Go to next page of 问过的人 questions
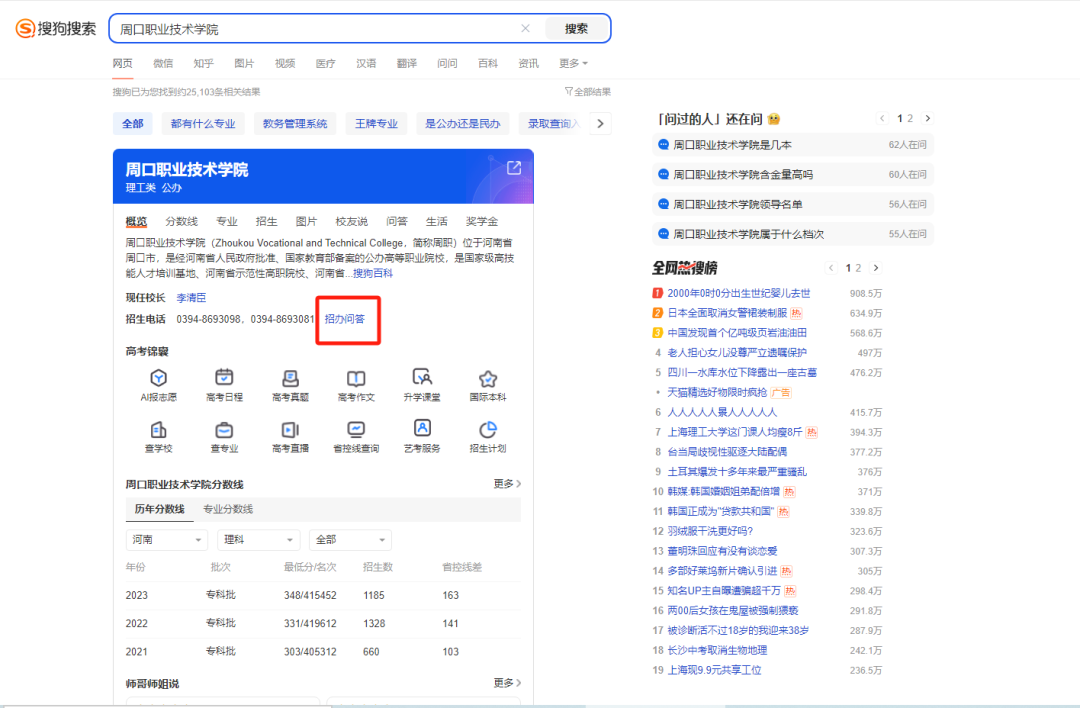Viewport: 1080px width, 708px height. coord(928,118)
